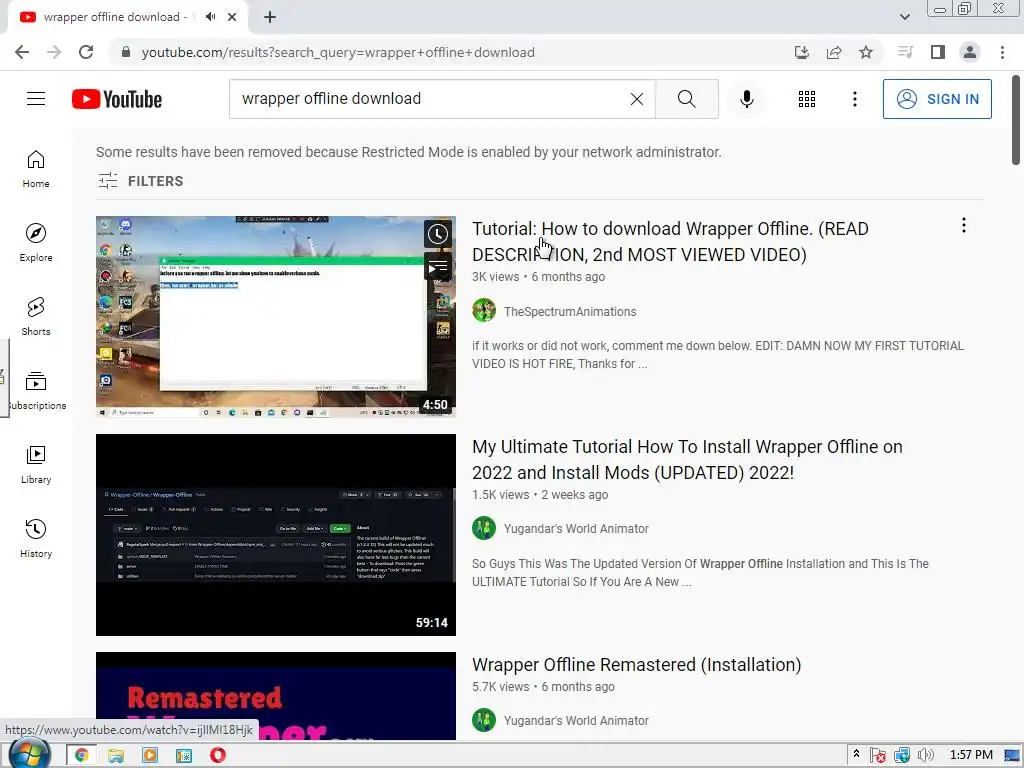The width and height of the screenshot is (1024, 768).
Task: Click the 1:57 PM taskbar clock
Action: tap(970, 755)
